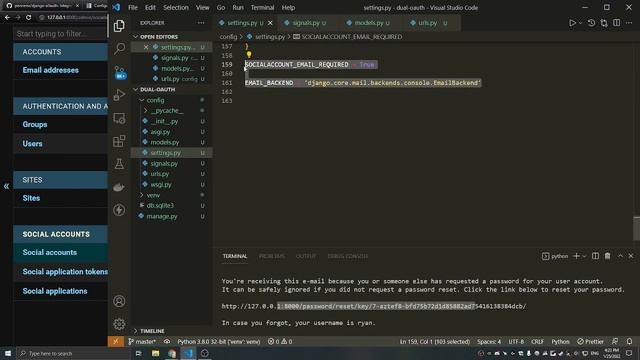
Task: Open the Selection menu
Action: [x=176, y=7]
